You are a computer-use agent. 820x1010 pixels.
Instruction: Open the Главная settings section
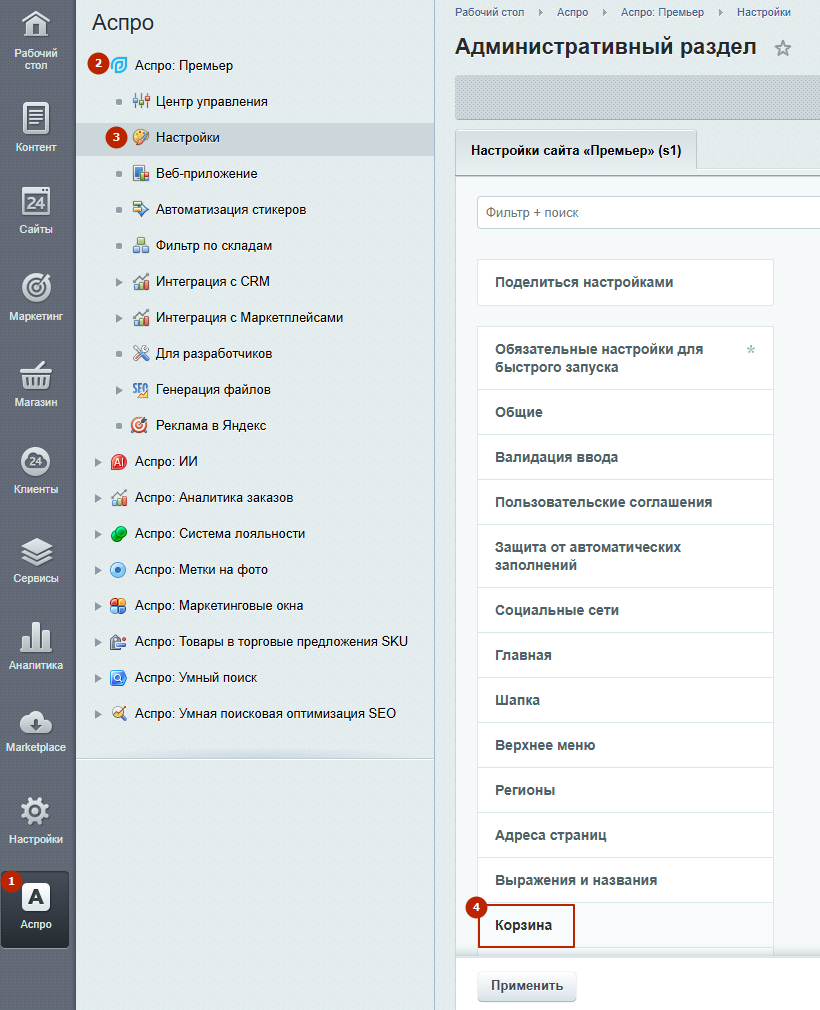tap(625, 655)
